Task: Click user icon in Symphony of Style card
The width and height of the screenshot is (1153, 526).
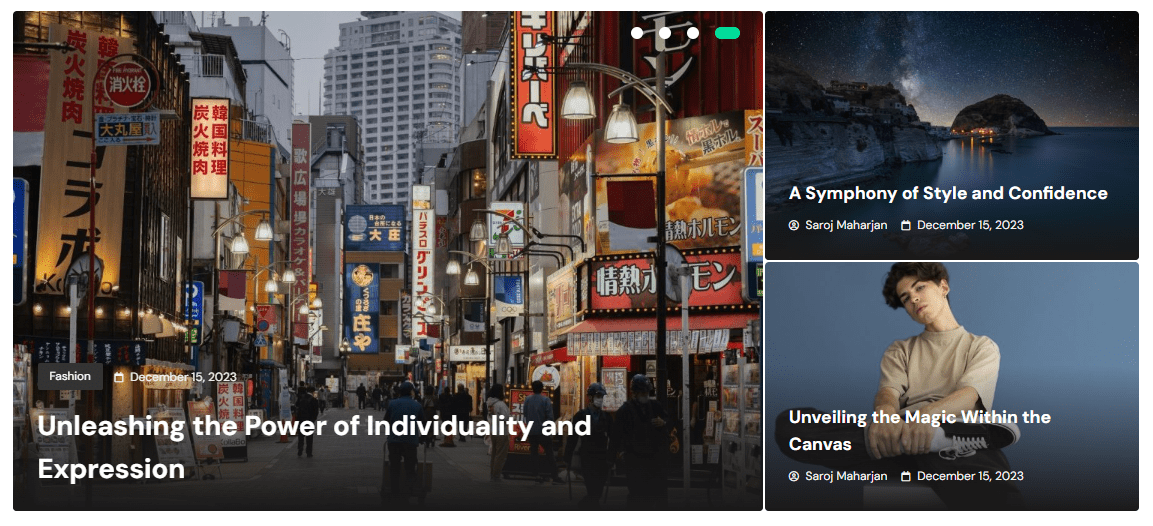Action: point(793,225)
